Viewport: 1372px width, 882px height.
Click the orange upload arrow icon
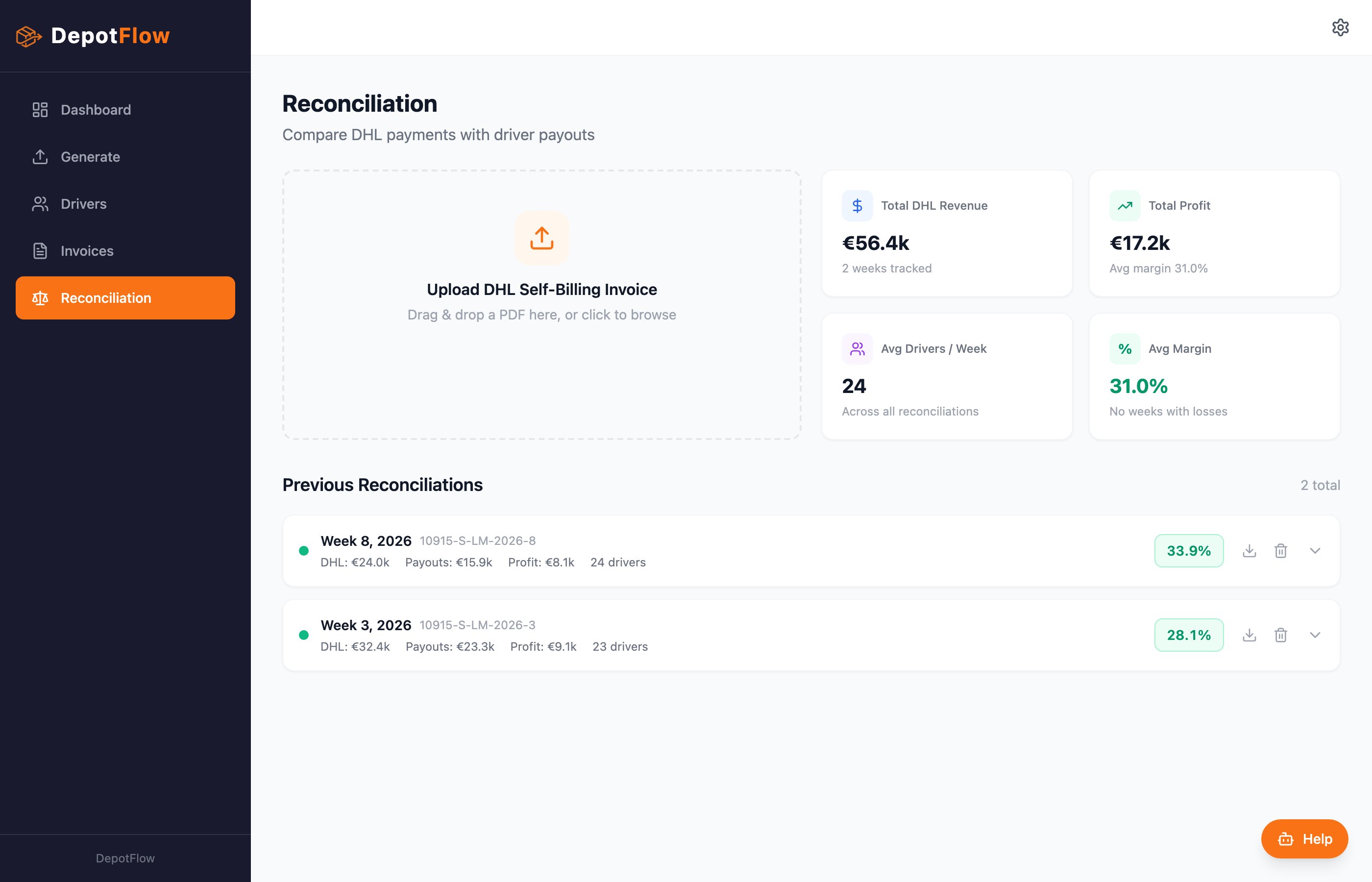coord(541,238)
